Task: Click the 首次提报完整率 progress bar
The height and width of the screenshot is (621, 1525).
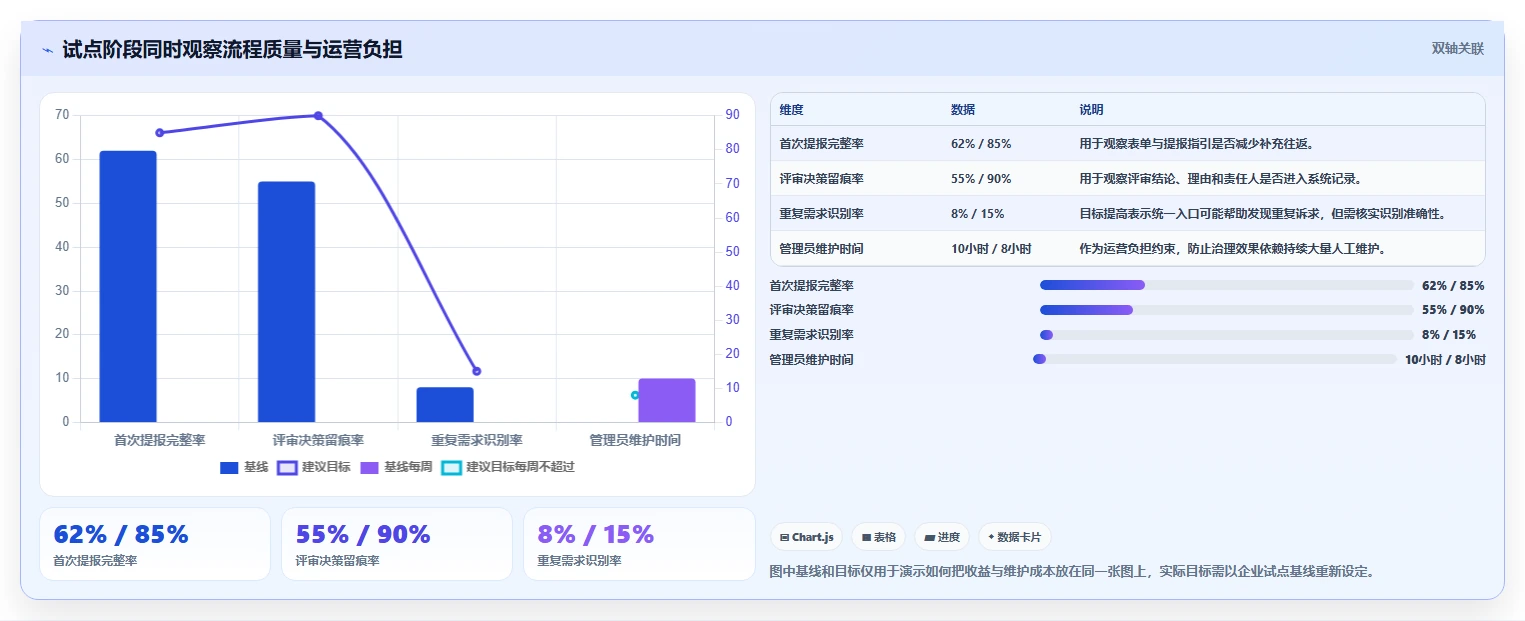Action: (x=1227, y=285)
